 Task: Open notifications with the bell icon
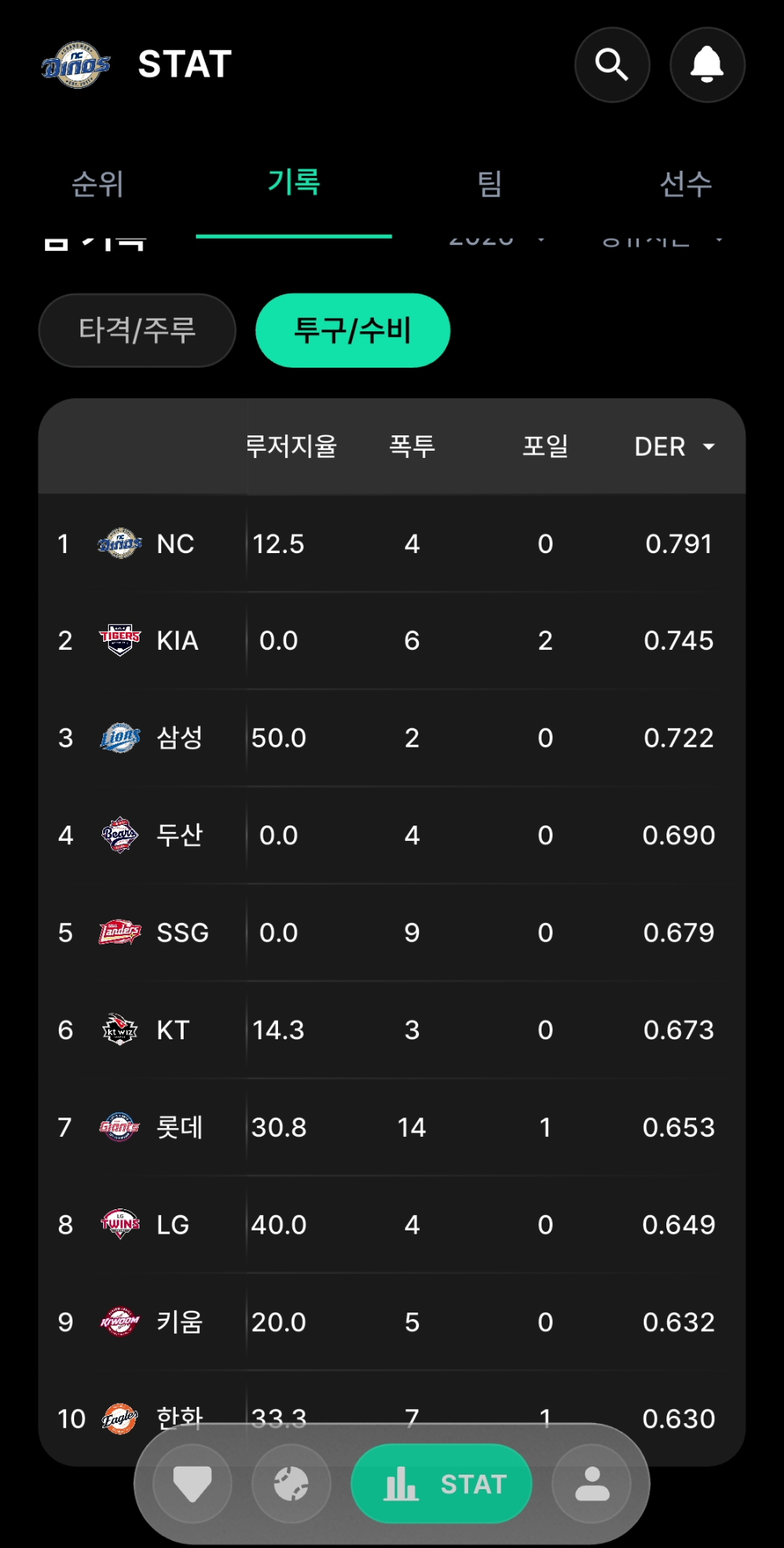coord(707,64)
